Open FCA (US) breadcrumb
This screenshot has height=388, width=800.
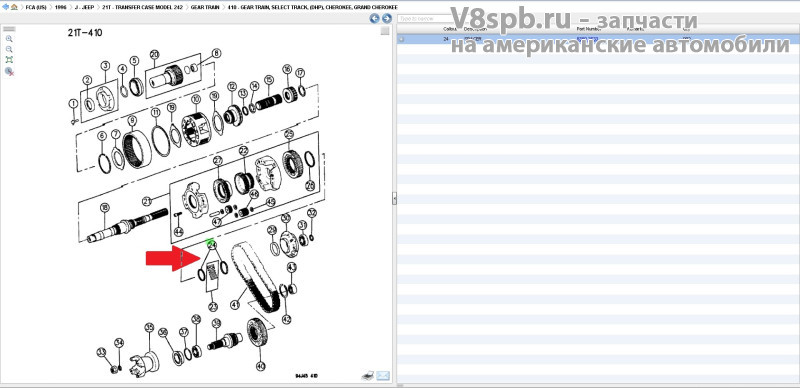(x=36, y=7)
